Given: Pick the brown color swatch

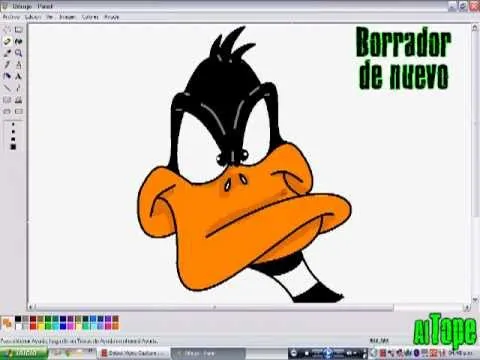Looking at the screenshot, I should [115, 319].
